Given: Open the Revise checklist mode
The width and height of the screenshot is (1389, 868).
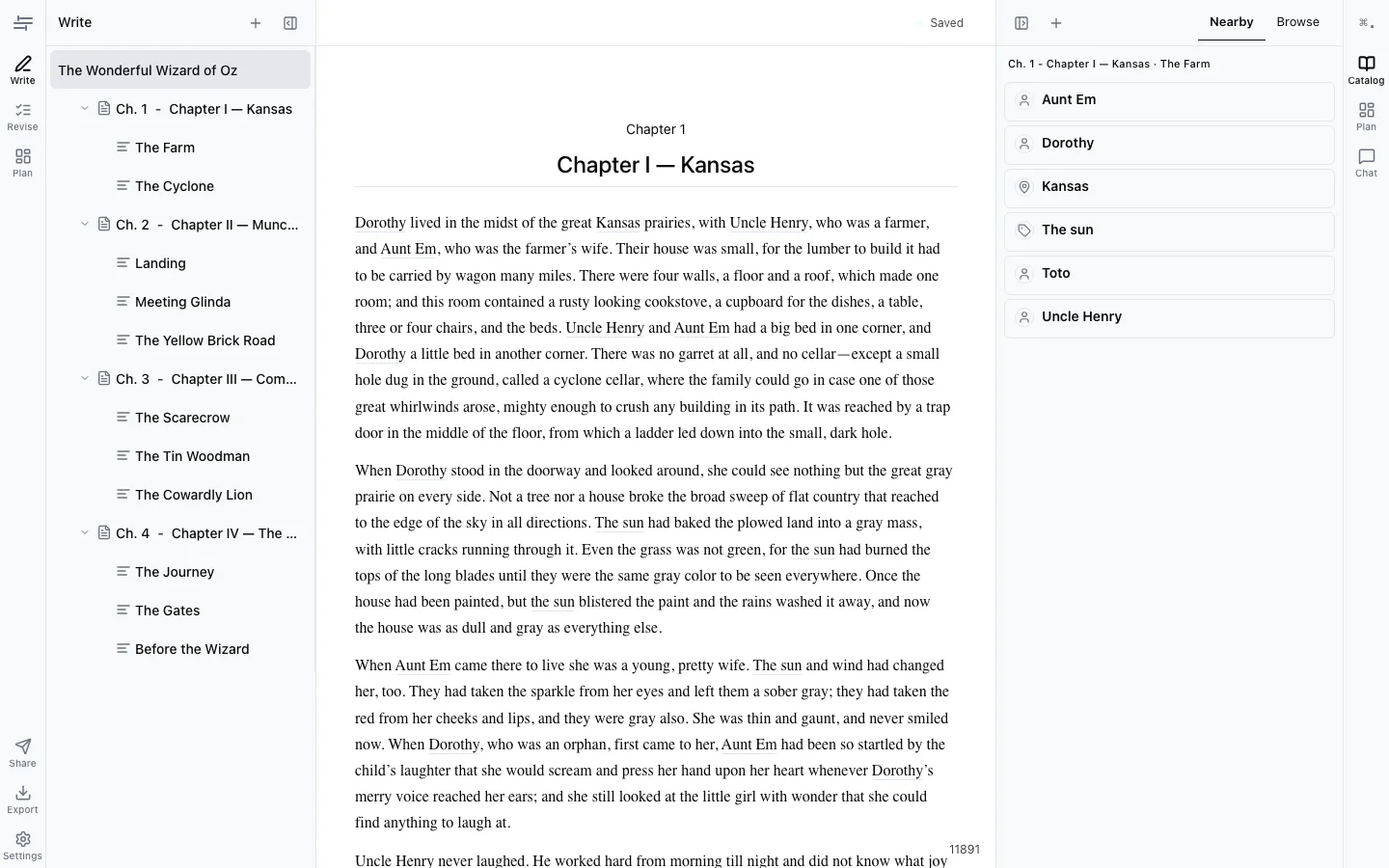Looking at the screenshot, I should tap(22, 115).
